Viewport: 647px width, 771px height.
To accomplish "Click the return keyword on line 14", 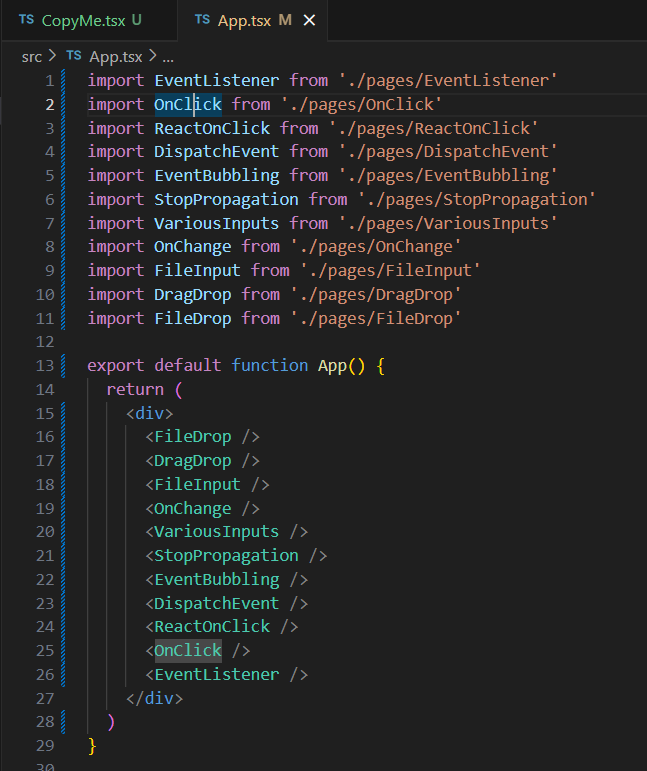I will click(x=135, y=390).
